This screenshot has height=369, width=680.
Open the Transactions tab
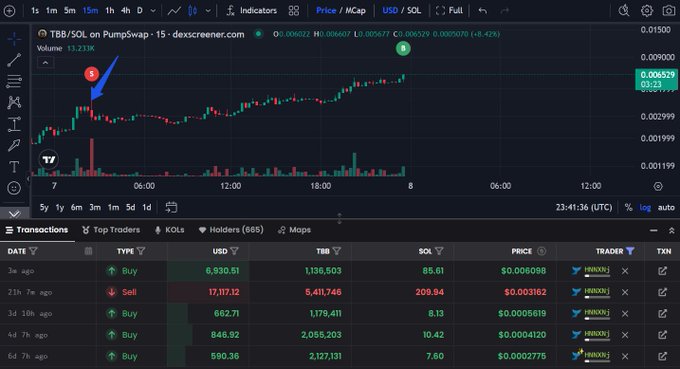point(37,230)
